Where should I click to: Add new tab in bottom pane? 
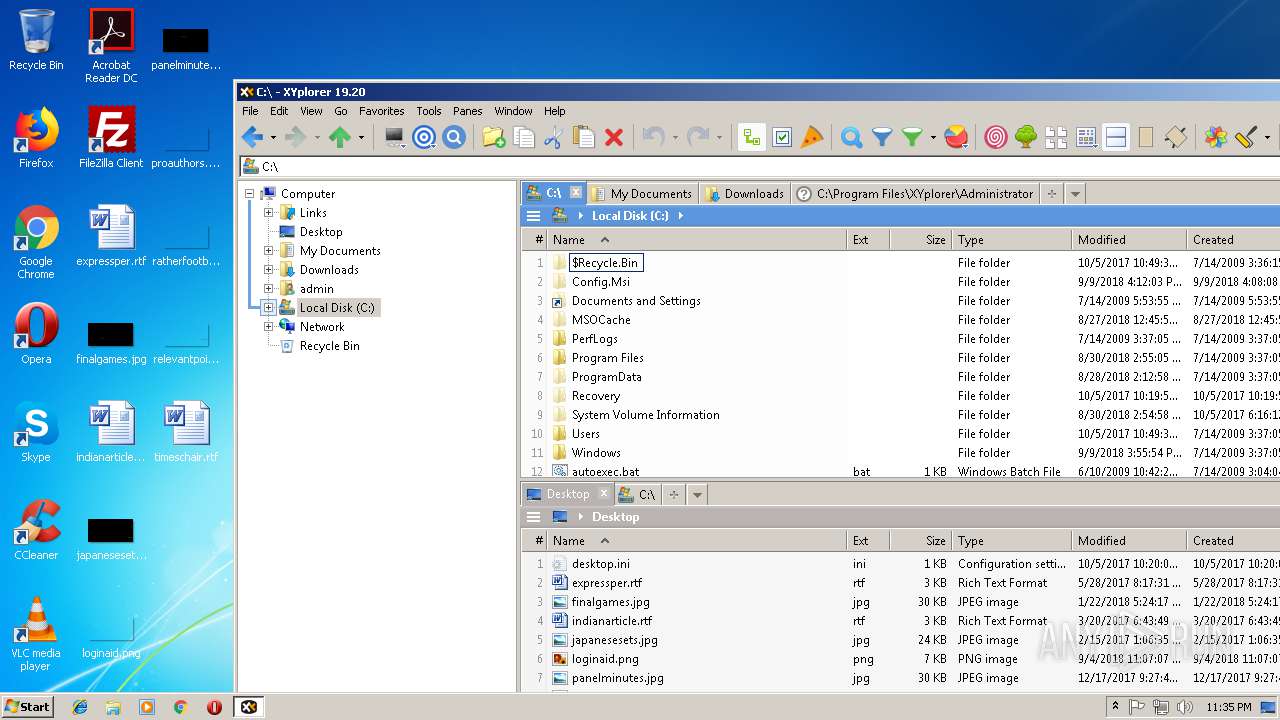click(x=673, y=494)
